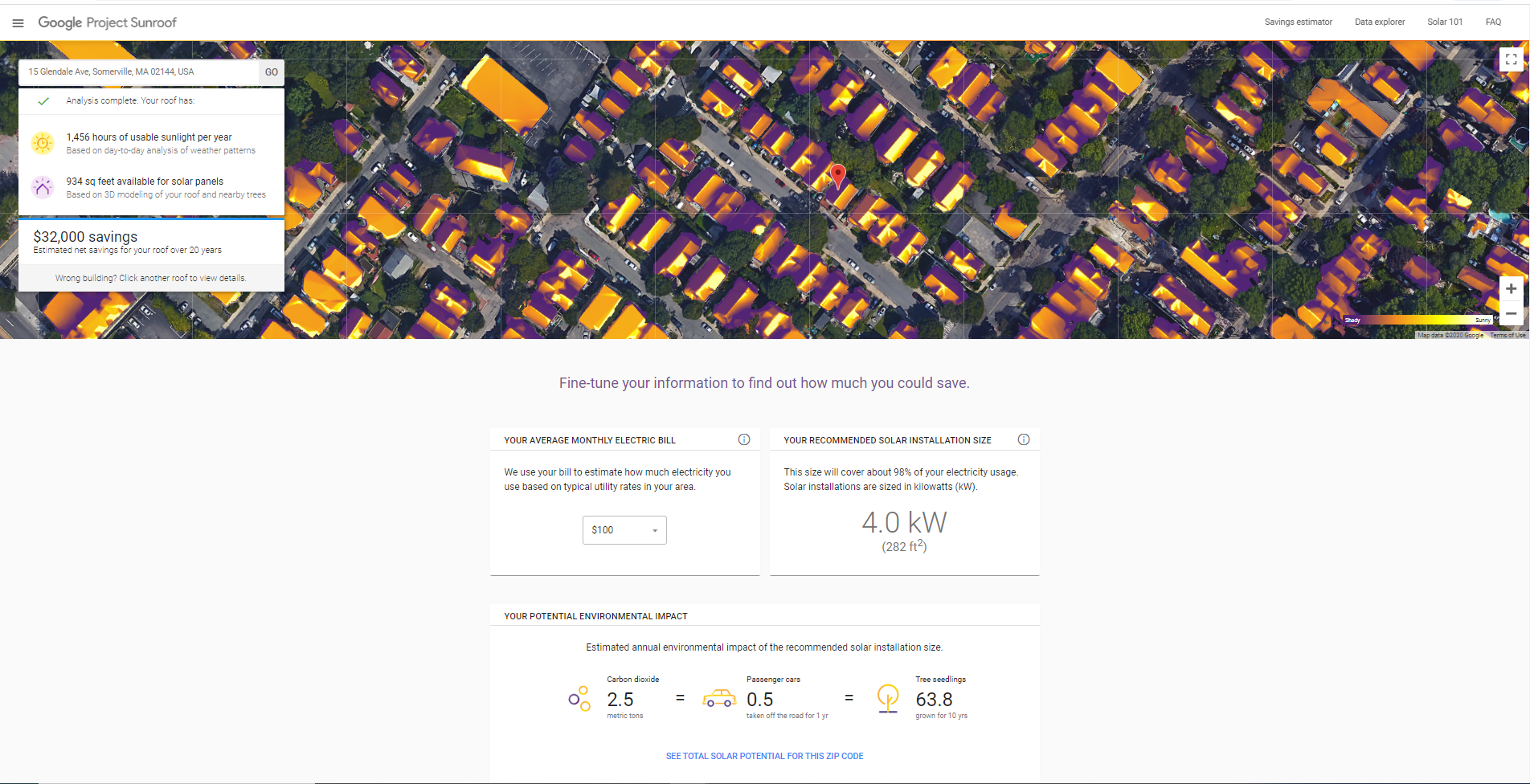The width and height of the screenshot is (1530, 784).
Task: Click the 4.0 kW recommended size value
Action: point(904,523)
